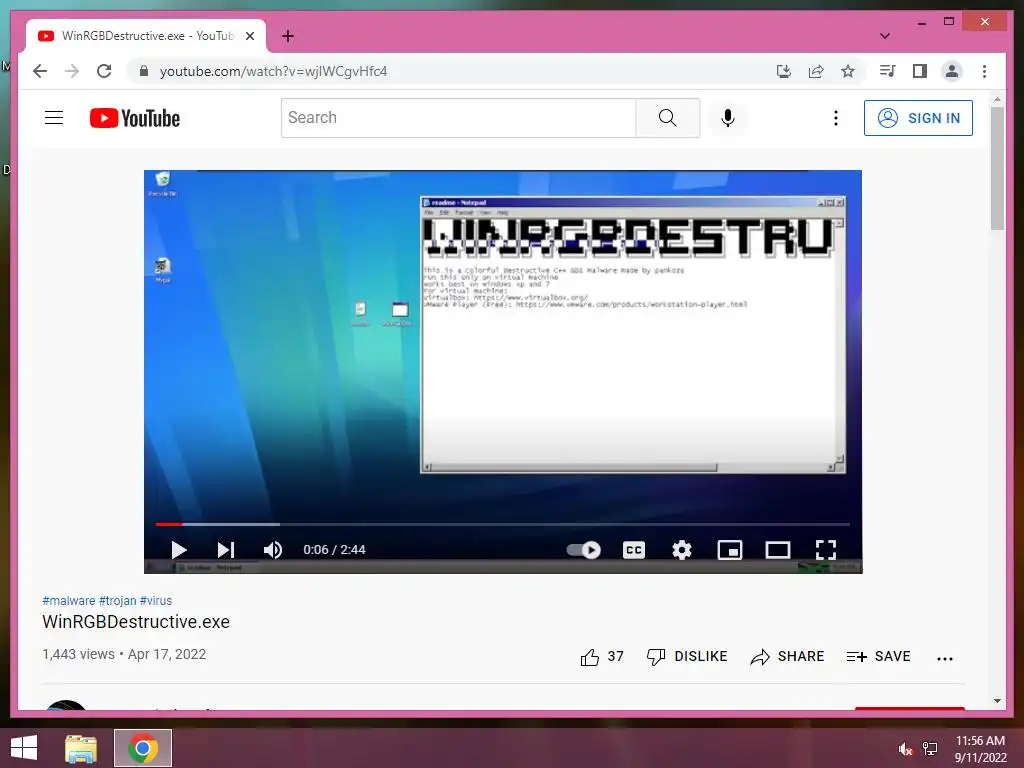Viewport: 1024px width, 768px height.
Task: Toggle closed captions
Action: pyautogui.click(x=633, y=550)
